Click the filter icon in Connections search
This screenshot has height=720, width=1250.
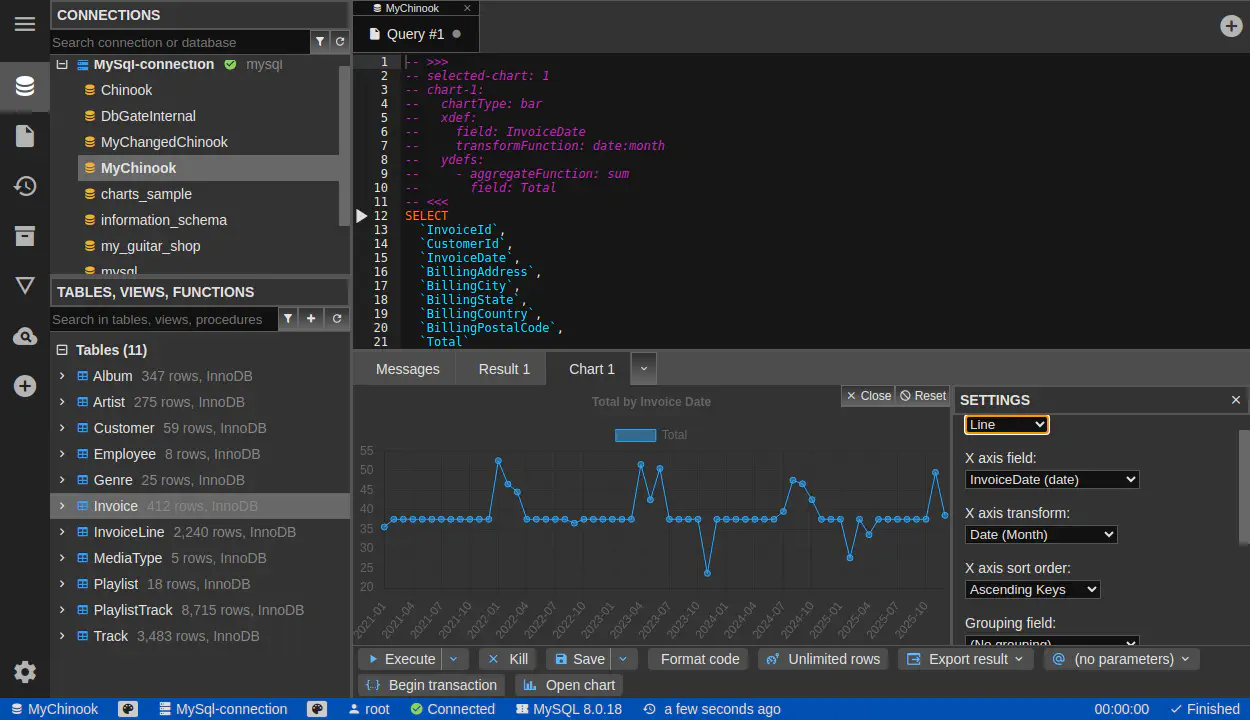(x=320, y=42)
